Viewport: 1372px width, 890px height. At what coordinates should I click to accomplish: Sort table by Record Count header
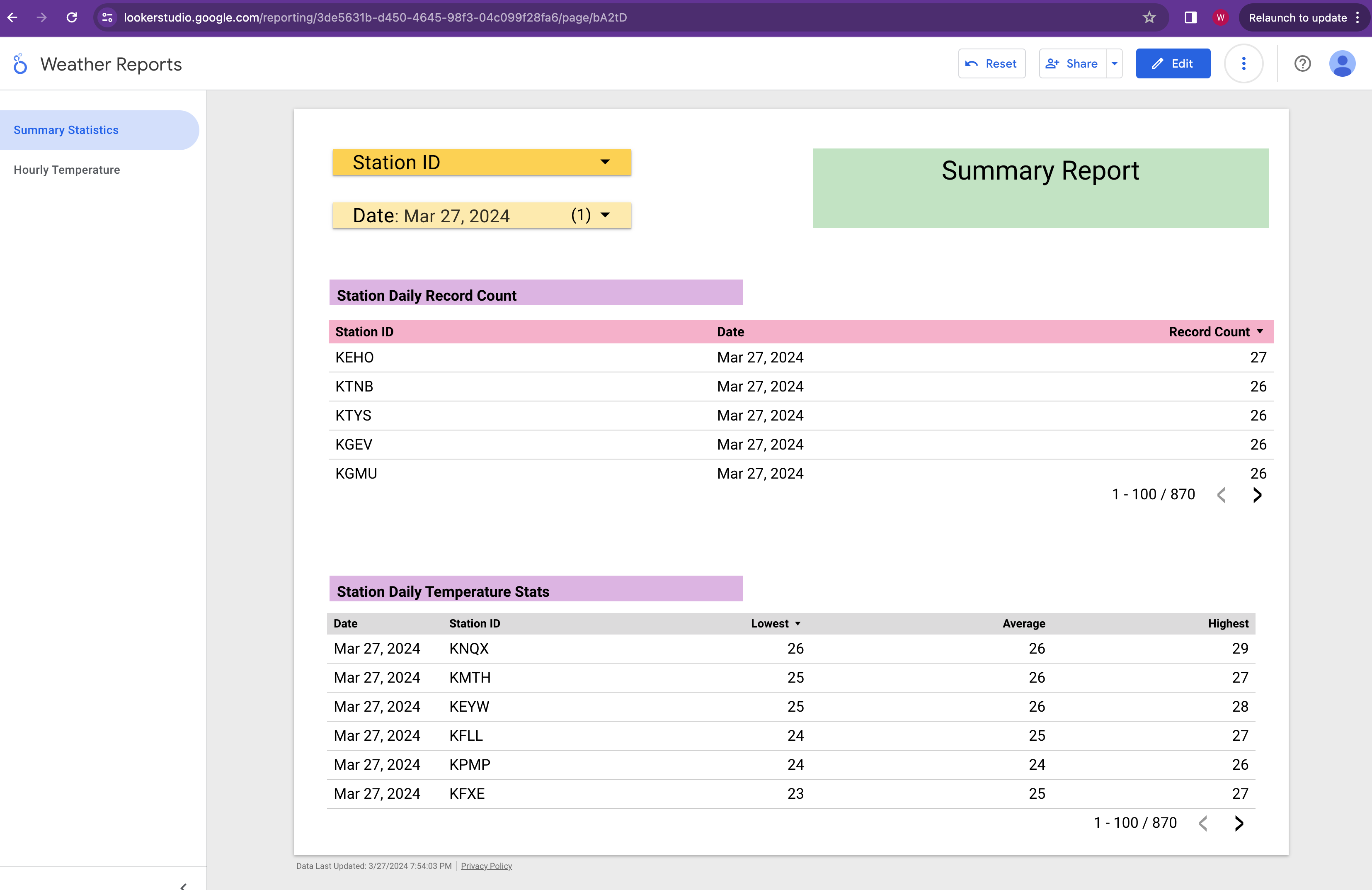[1209, 332]
